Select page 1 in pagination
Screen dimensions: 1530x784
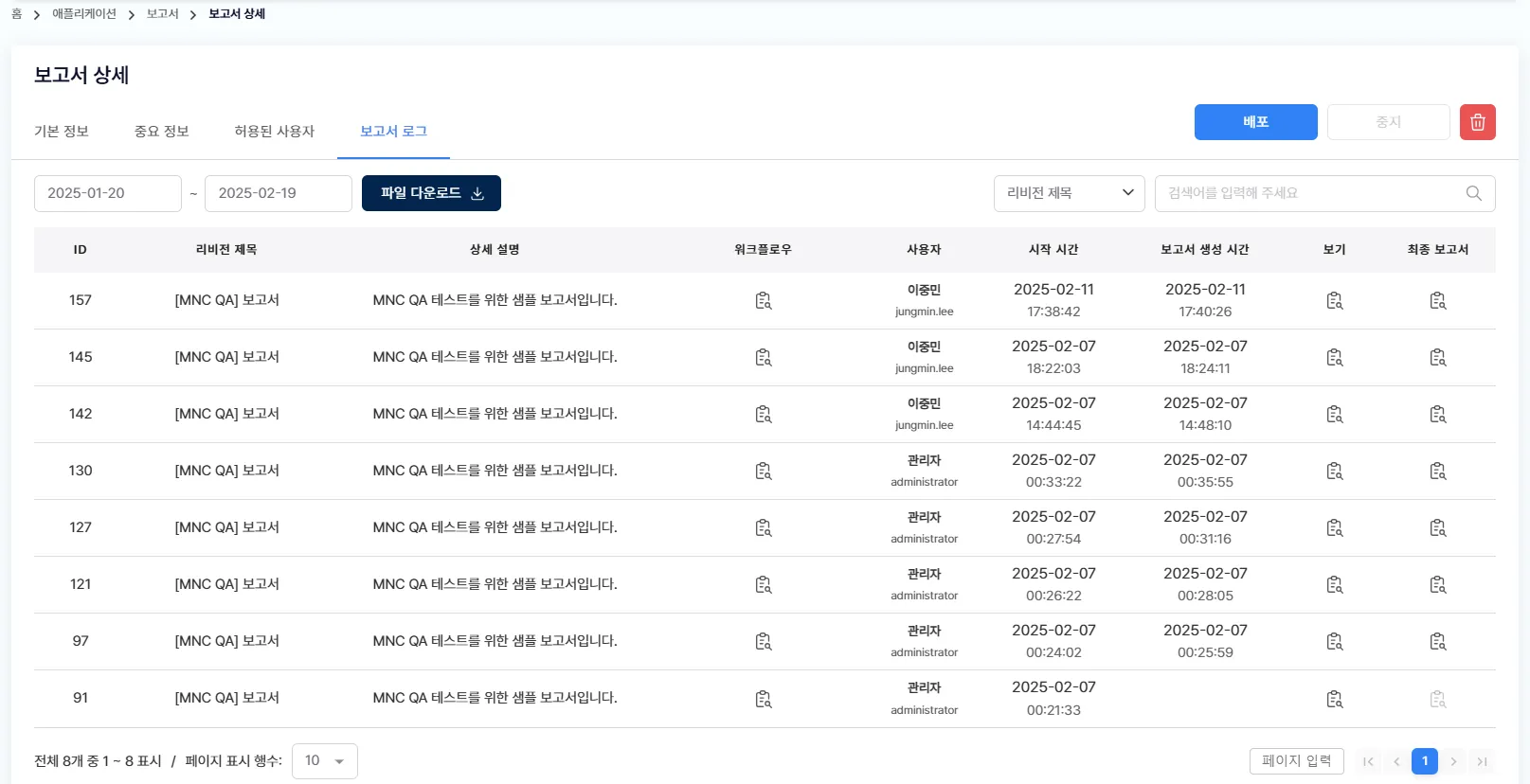[x=1424, y=761]
